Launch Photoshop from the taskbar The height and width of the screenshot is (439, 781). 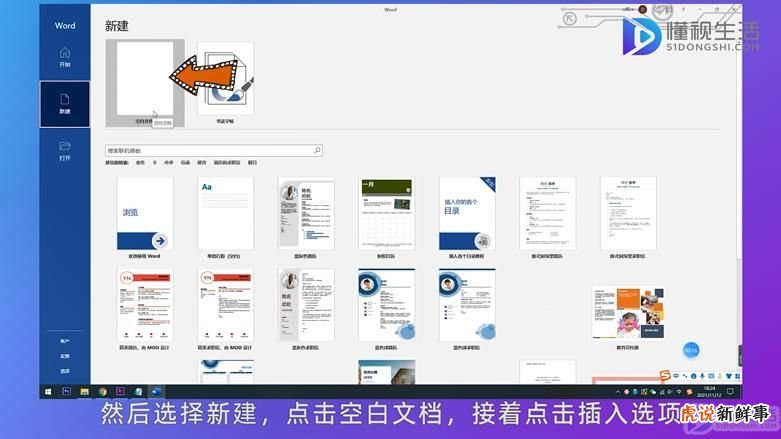tap(66, 392)
